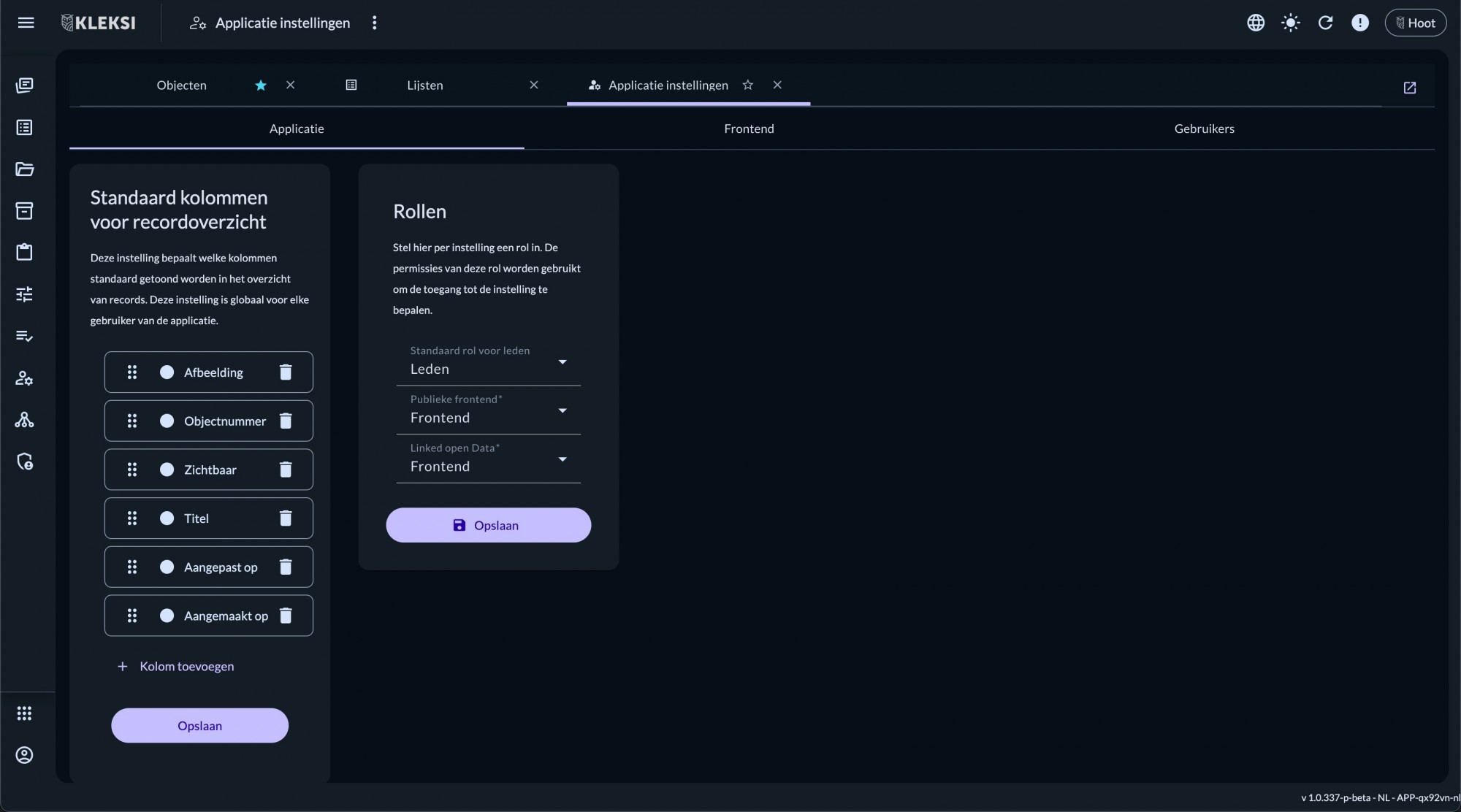Save the standard columns with Opslaan
This screenshot has height=812, width=1461.
(x=199, y=726)
